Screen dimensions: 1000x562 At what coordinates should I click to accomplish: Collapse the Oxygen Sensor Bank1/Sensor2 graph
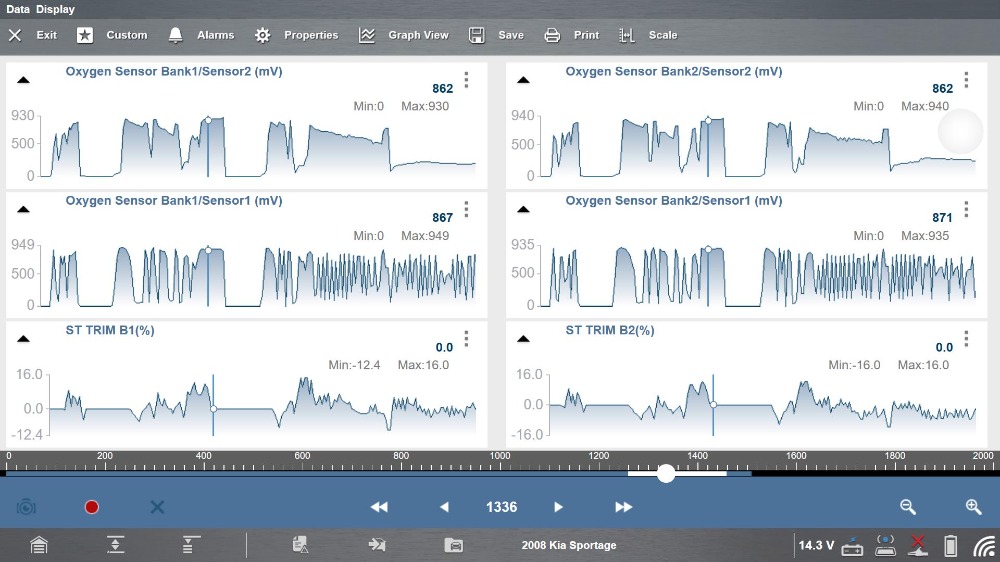click(x=23, y=80)
